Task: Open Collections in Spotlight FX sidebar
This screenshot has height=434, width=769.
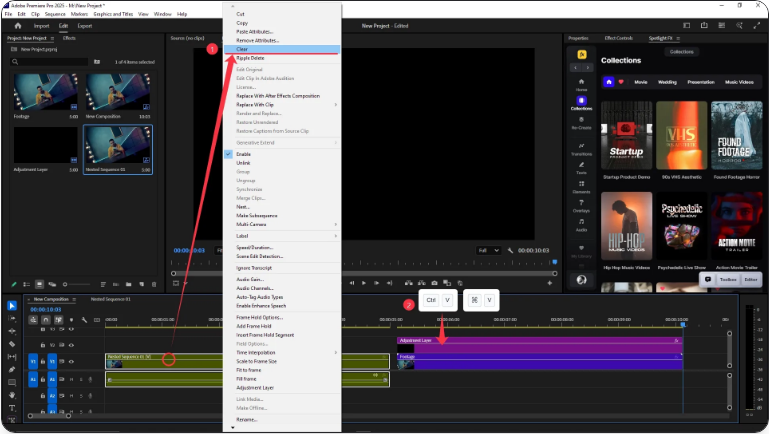Action: click(581, 102)
